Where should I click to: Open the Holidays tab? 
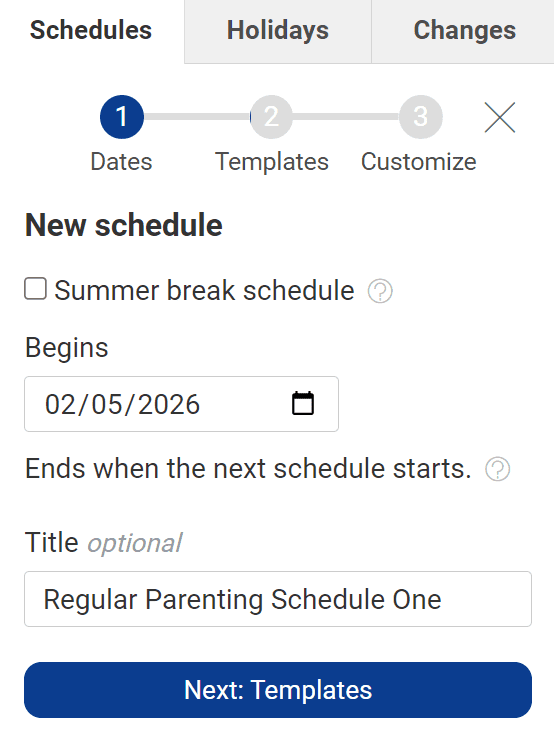click(278, 31)
